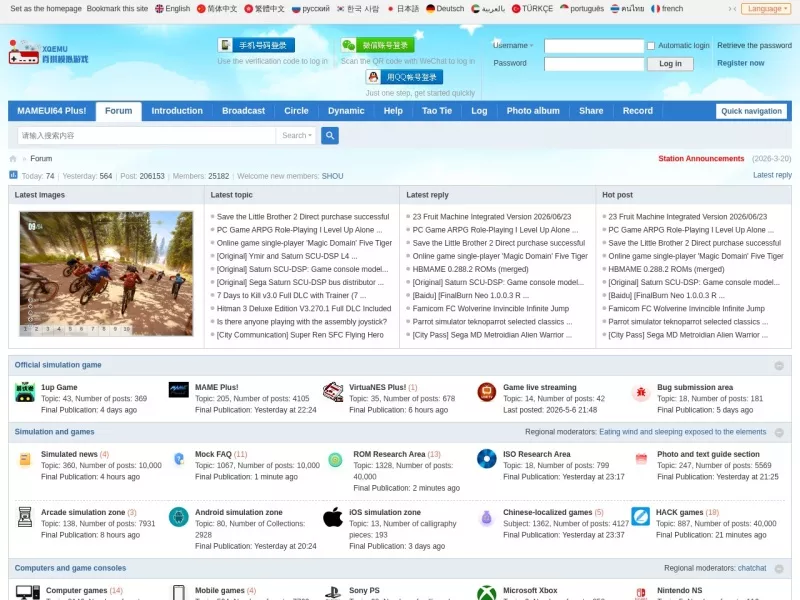This screenshot has width=800, height=600.
Task: Select slide 5 in the image slideshow
Action: (x=70, y=329)
